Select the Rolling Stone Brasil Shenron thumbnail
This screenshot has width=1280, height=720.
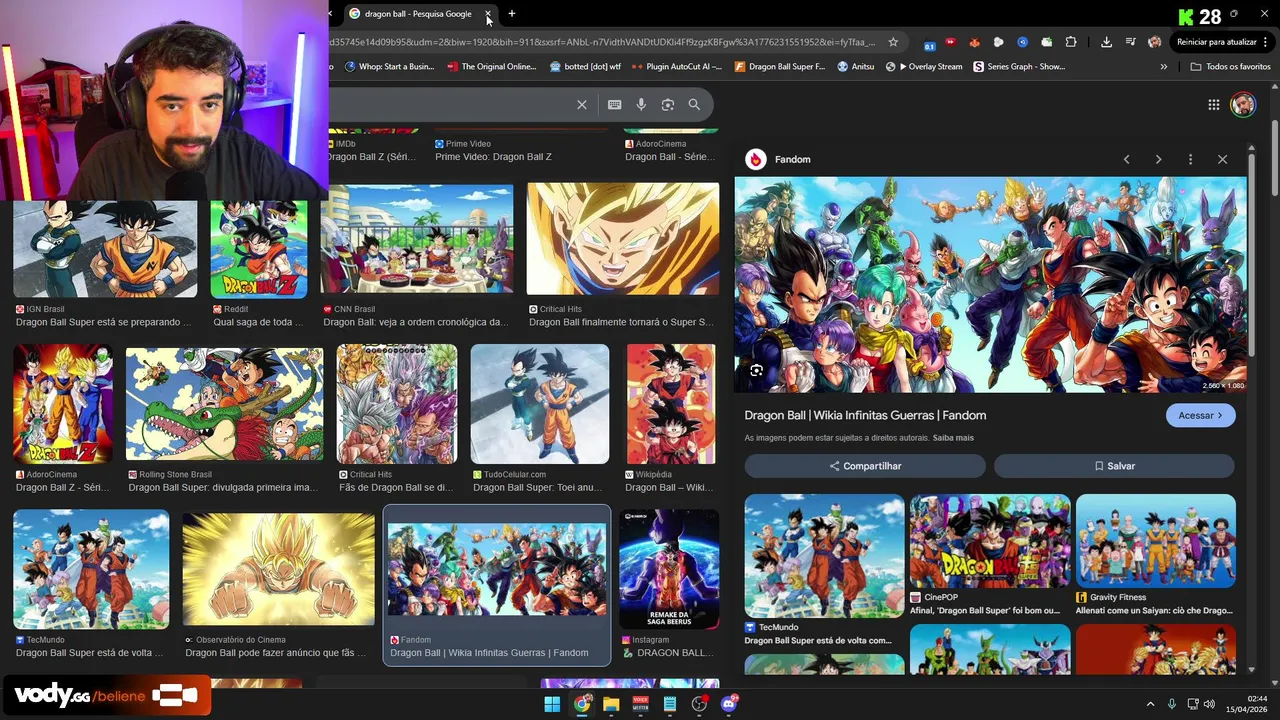pos(225,404)
